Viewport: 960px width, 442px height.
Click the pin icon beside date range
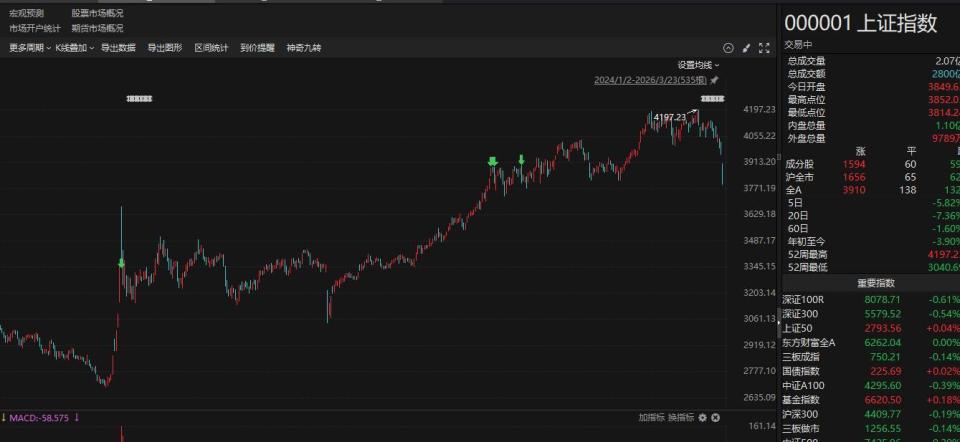point(714,80)
